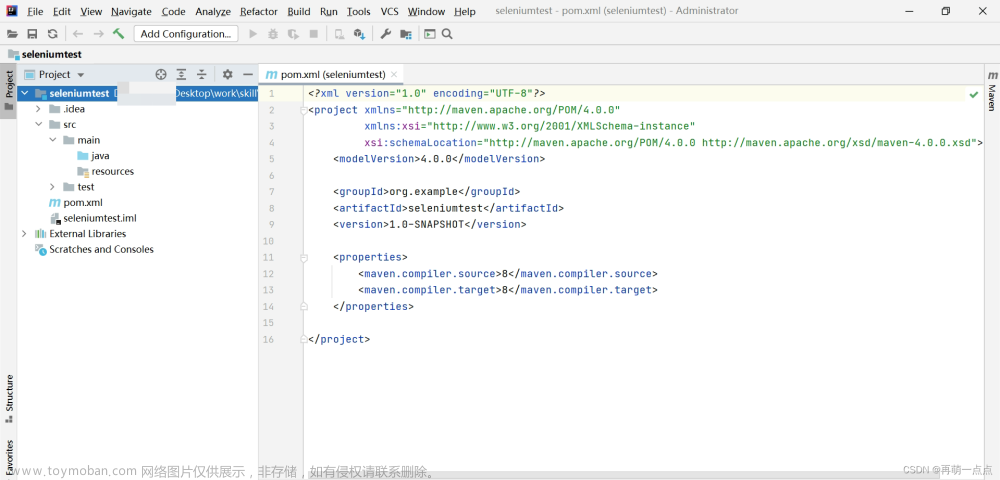Expand the External Libraries node
The width and height of the screenshot is (1000, 480).
[x=24, y=234]
